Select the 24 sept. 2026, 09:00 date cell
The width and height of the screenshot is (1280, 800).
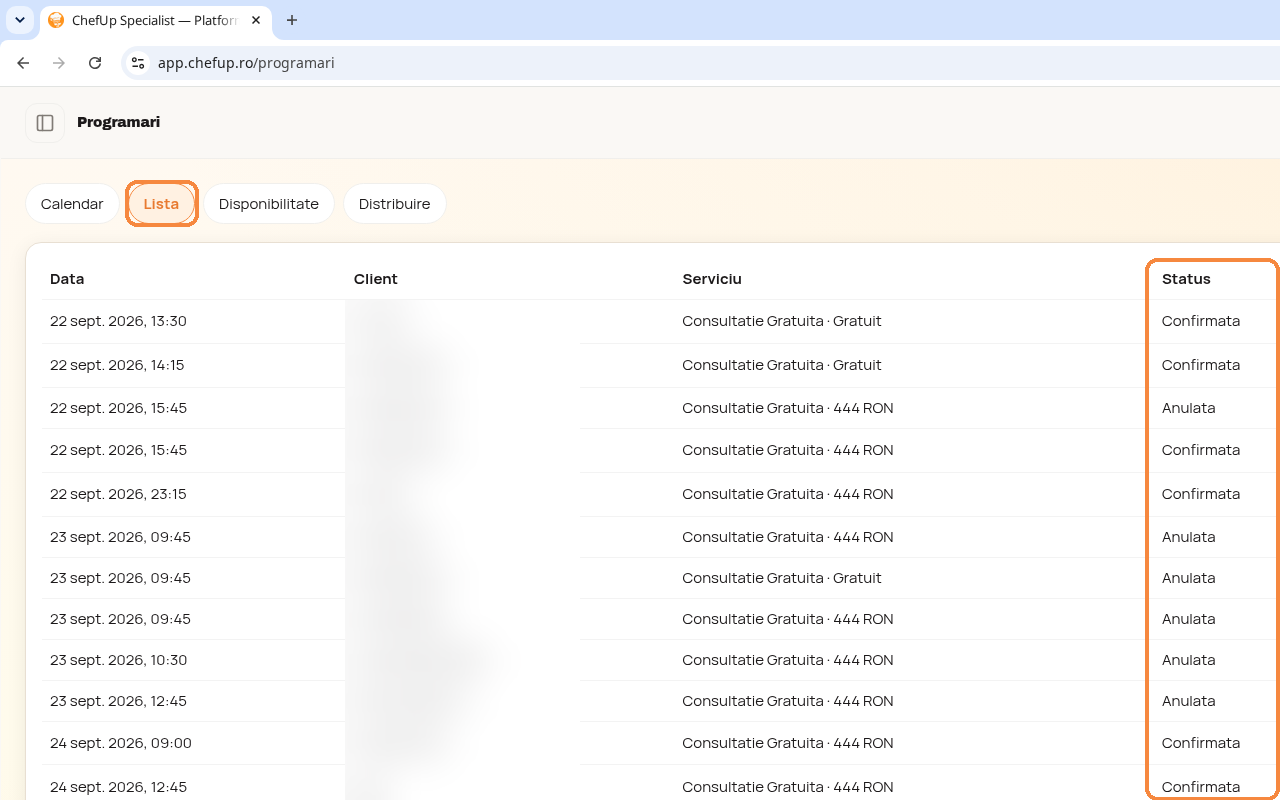point(121,743)
